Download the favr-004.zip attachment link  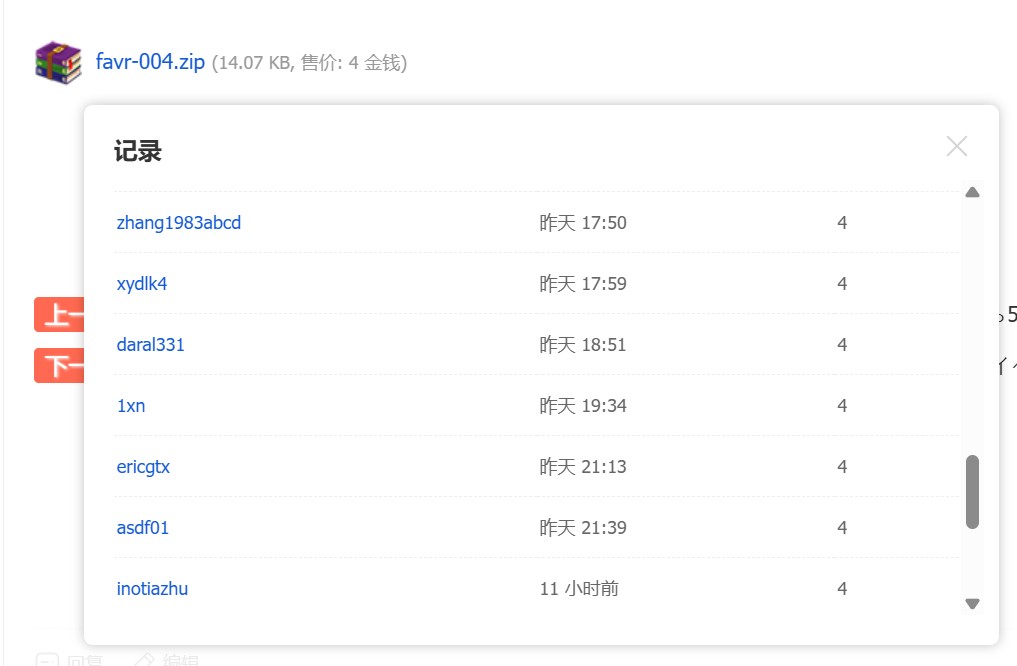click(150, 62)
